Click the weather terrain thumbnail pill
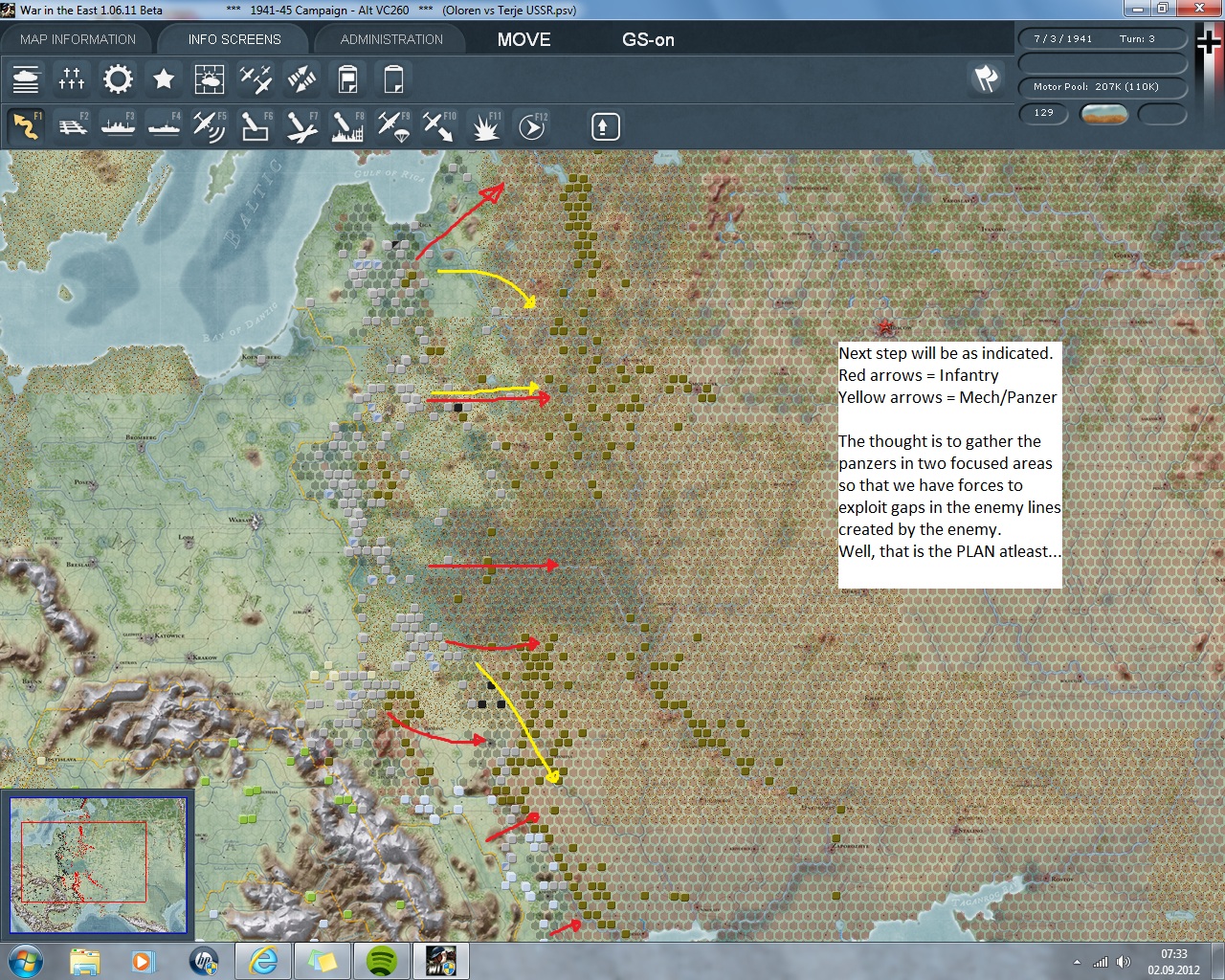Image resolution: width=1225 pixels, height=980 pixels. click(1103, 114)
